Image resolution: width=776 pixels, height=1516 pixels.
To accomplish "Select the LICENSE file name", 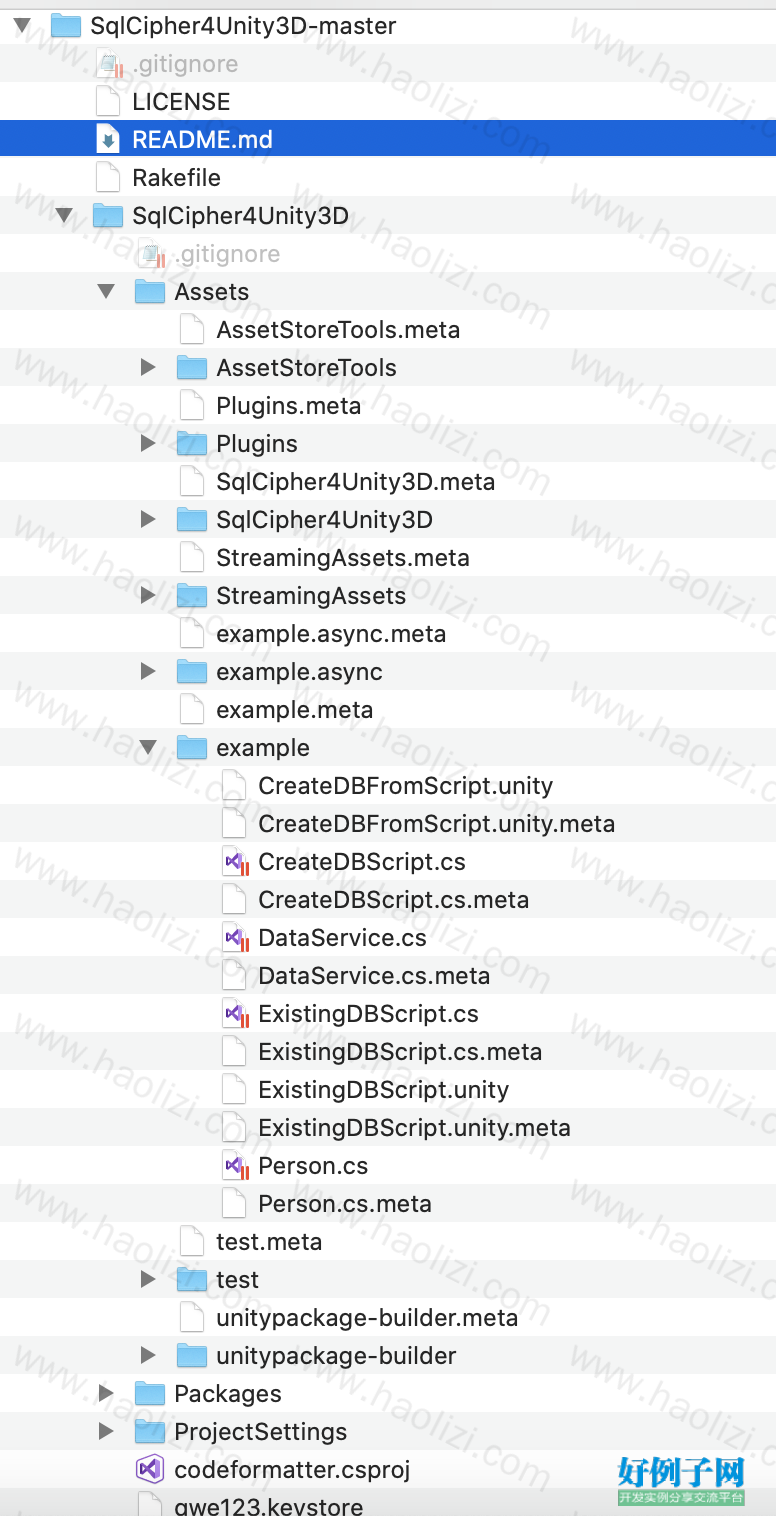I will (181, 102).
